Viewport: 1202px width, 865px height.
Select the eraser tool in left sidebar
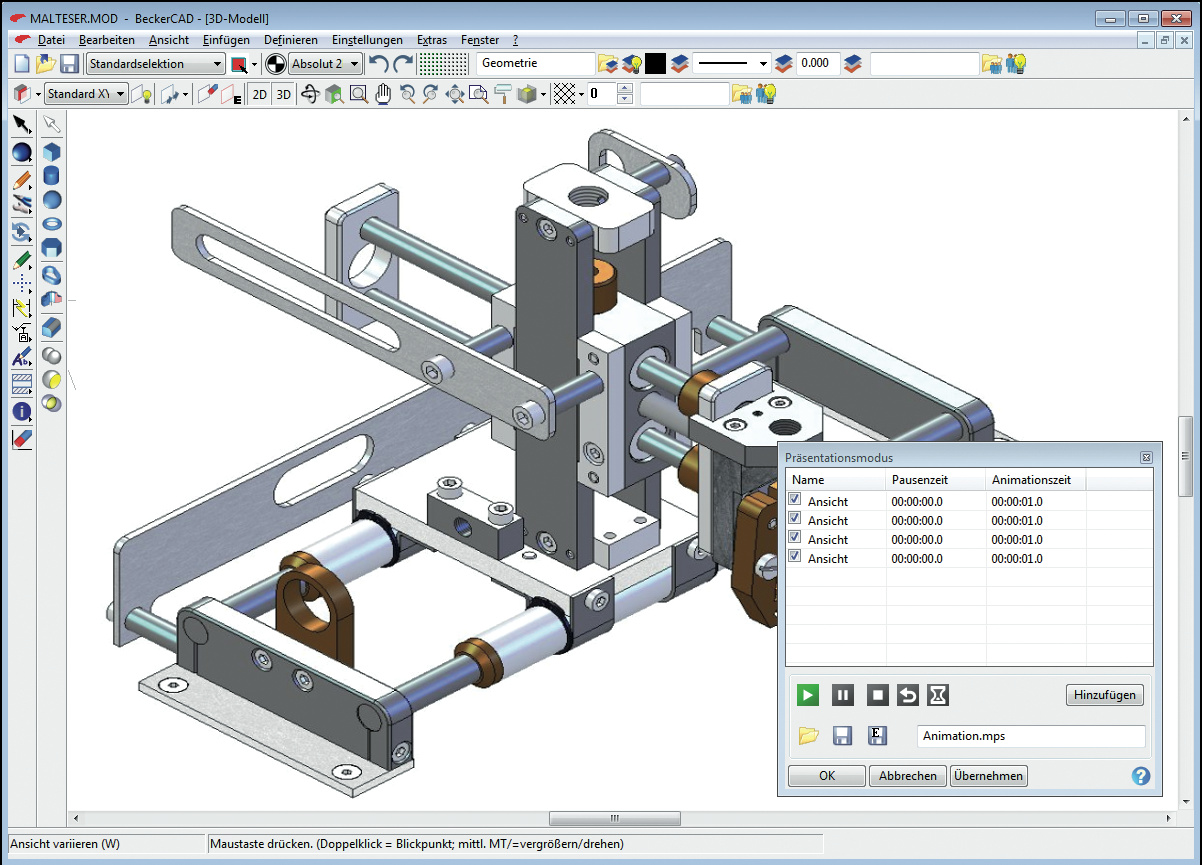tap(22, 438)
